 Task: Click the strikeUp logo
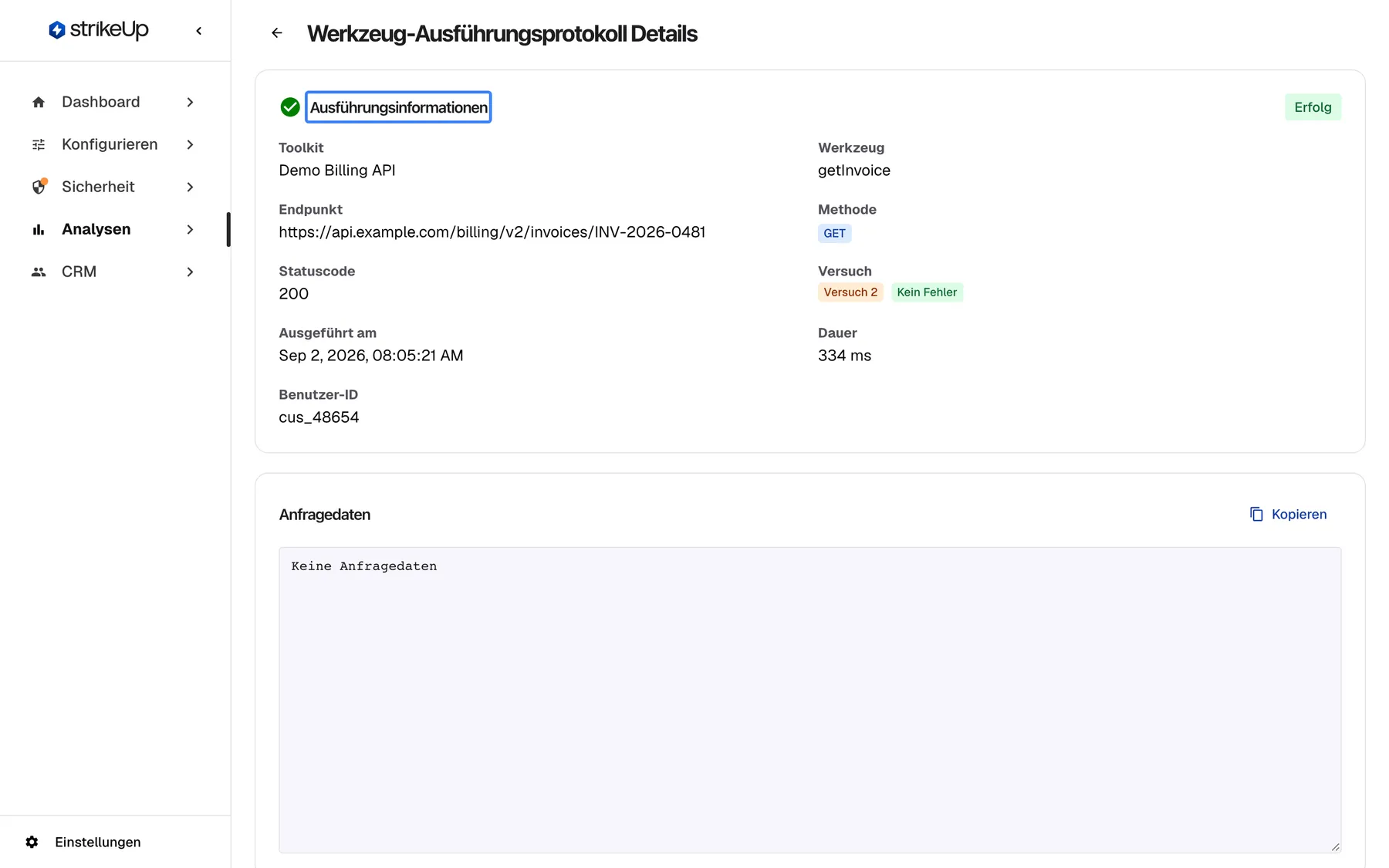point(98,30)
